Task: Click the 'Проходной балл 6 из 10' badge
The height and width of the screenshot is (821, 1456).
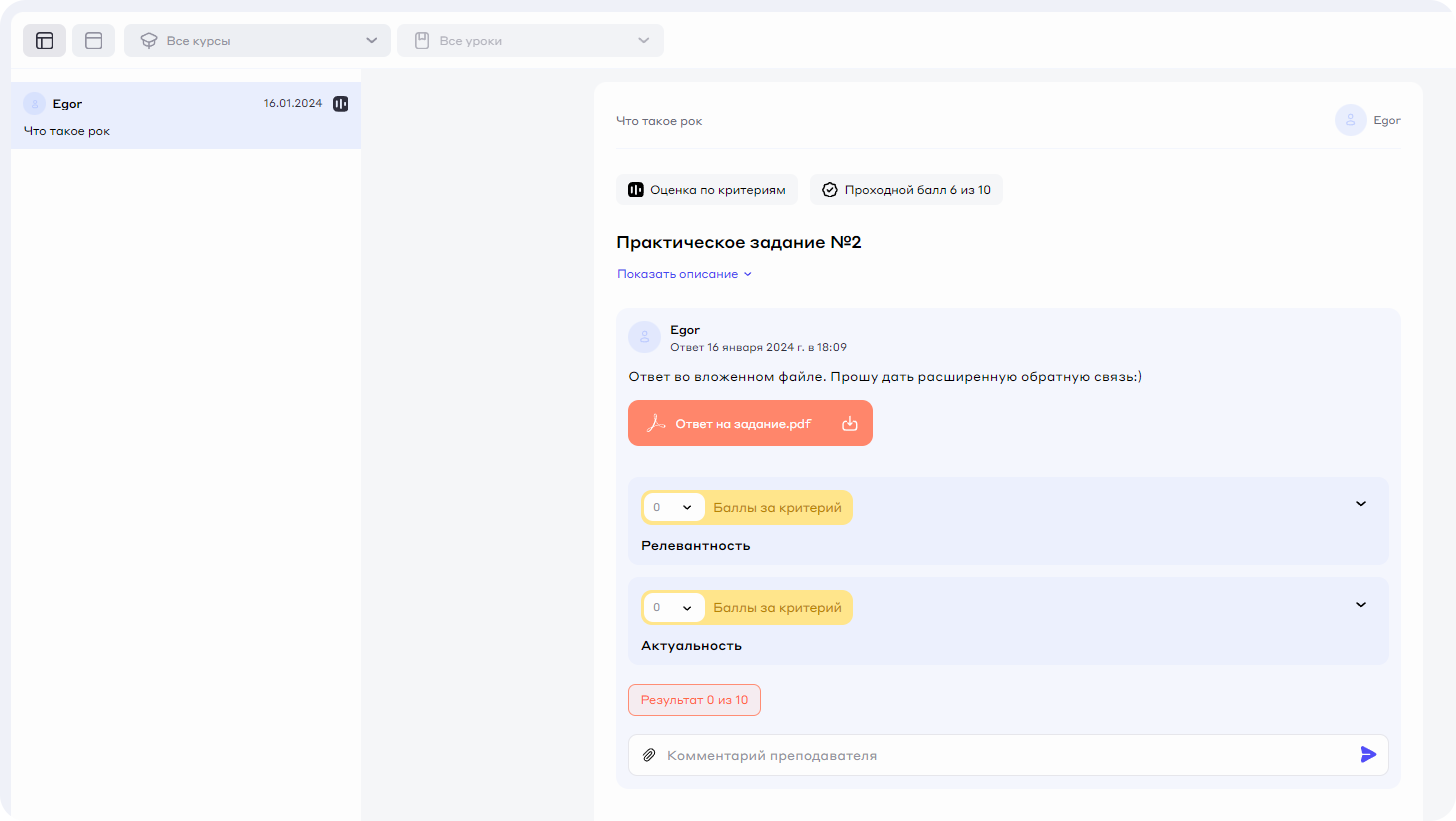Action: [x=906, y=190]
